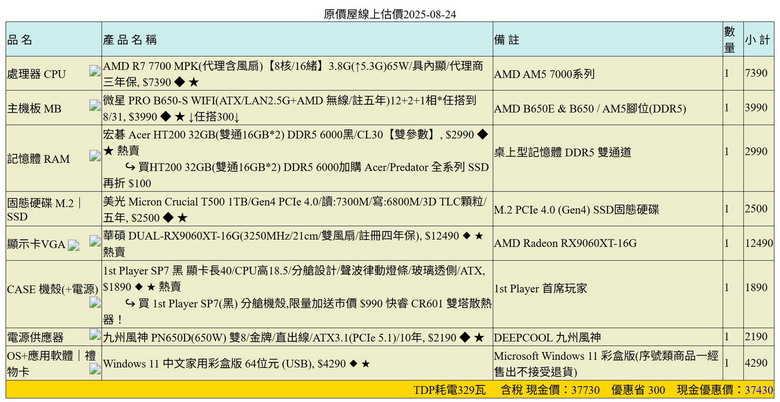Click the 小計 column header
Screen dimensions: 780x402
pyautogui.click(x=757, y=40)
